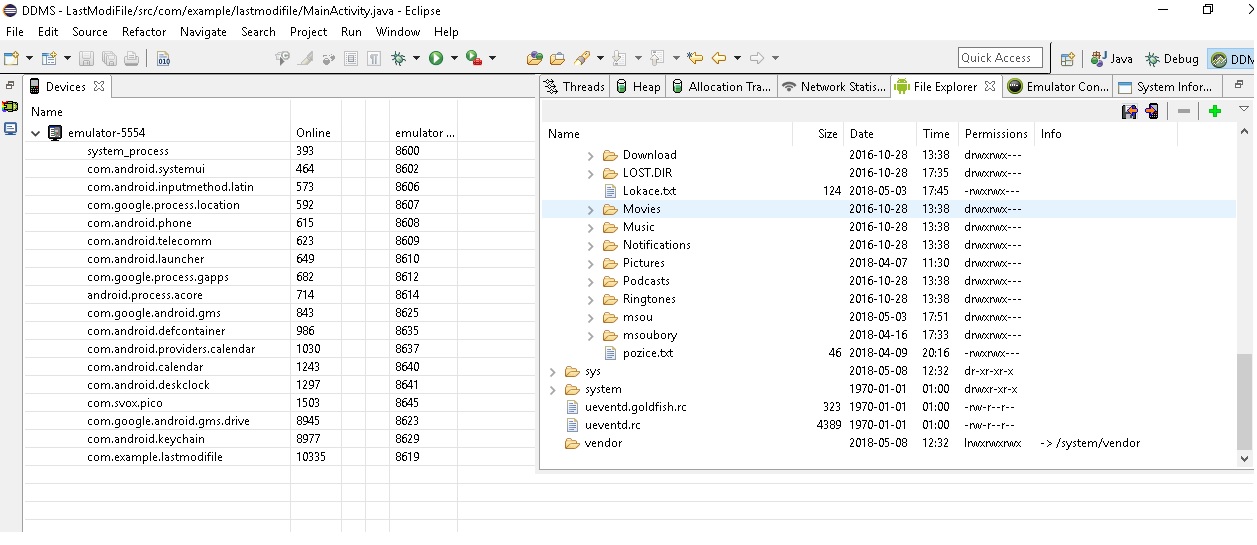Open the Refactor menu
The height and width of the screenshot is (545, 1257).
click(144, 32)
